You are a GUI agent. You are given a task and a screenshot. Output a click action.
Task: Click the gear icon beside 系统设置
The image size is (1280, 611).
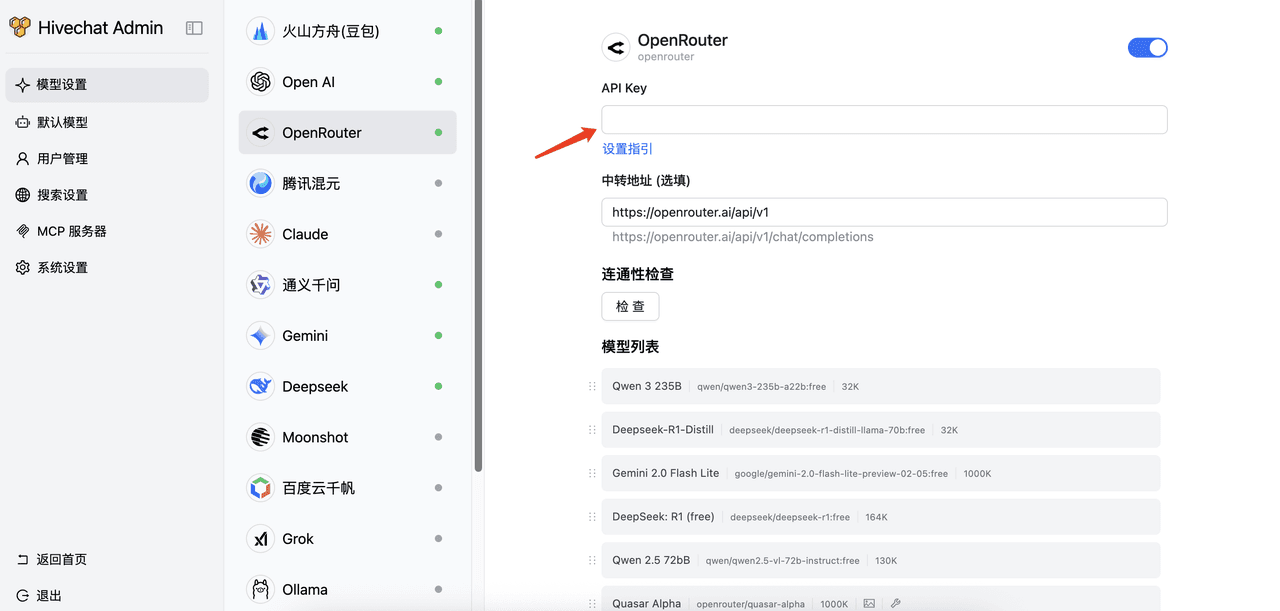22,267
